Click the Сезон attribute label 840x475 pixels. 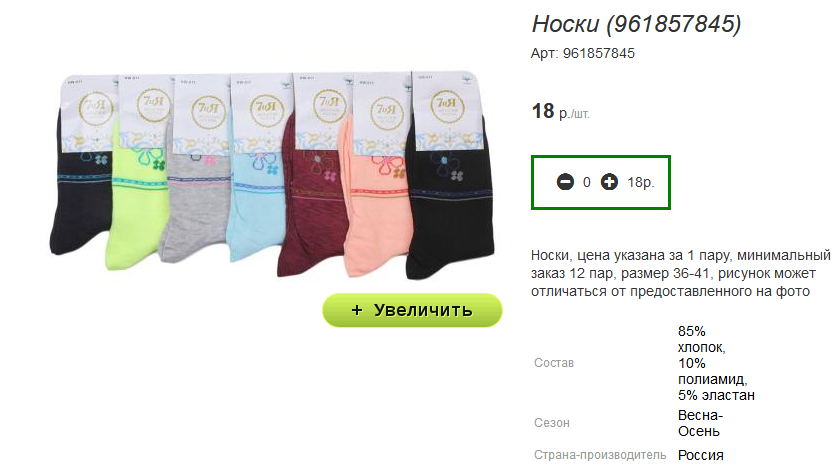click(x=552, y=423)
